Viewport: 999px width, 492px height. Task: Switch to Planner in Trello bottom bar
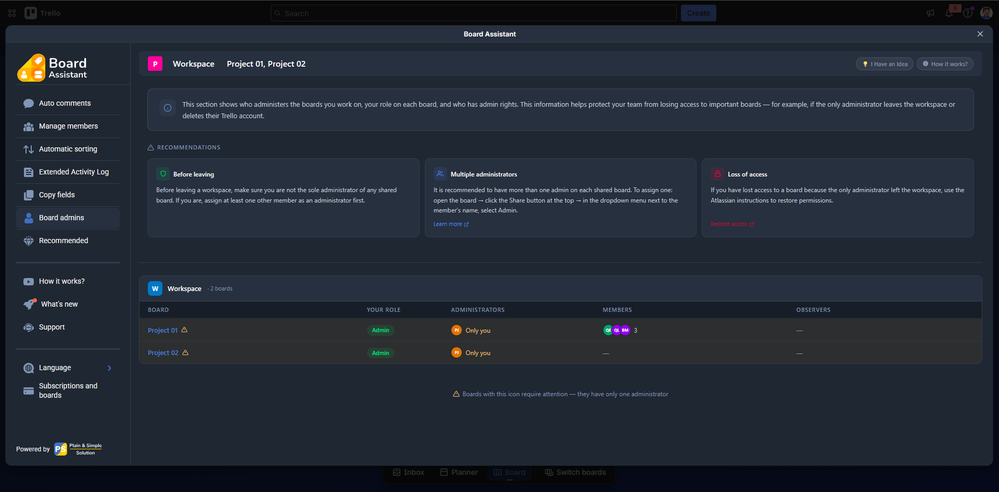tap(459, 472)
